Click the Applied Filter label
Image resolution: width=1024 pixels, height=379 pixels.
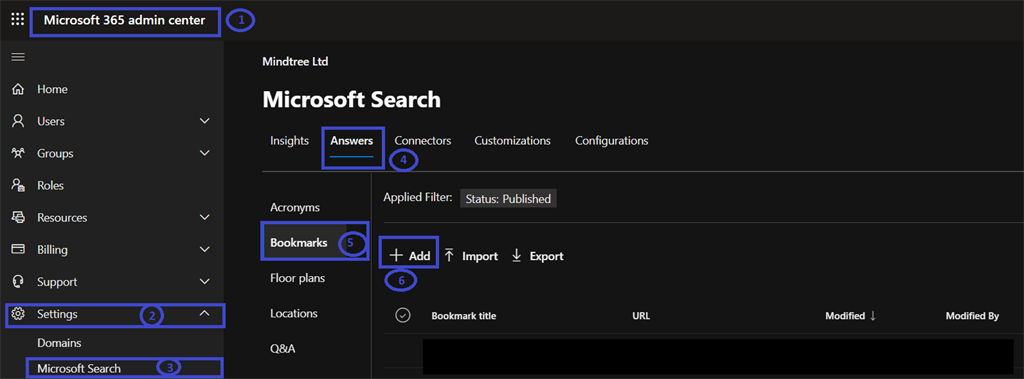click(x=417, y=197)
